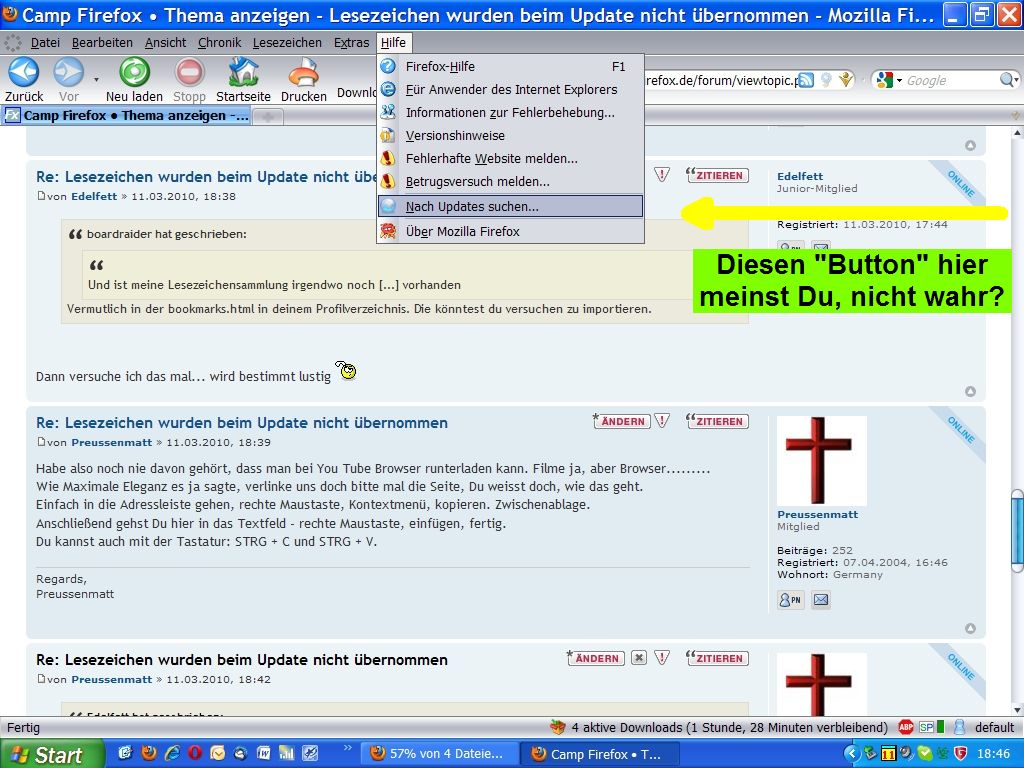Click the email icon under Preussenmatt's profile
This screenshot has width=1024, height=768.
821,600
